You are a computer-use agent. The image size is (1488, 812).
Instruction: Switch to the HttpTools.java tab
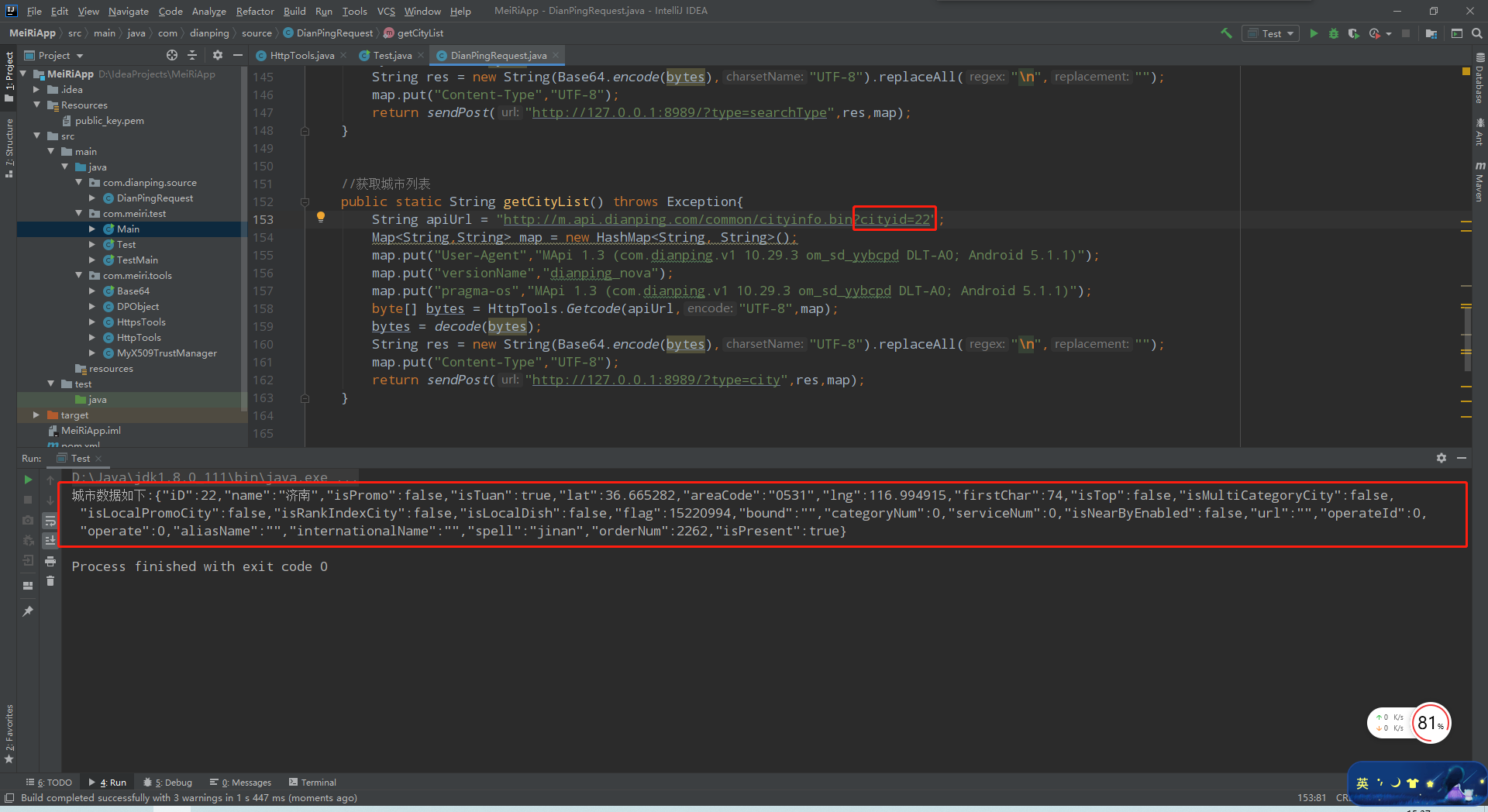pyautogui.click(x=301, y=55)
